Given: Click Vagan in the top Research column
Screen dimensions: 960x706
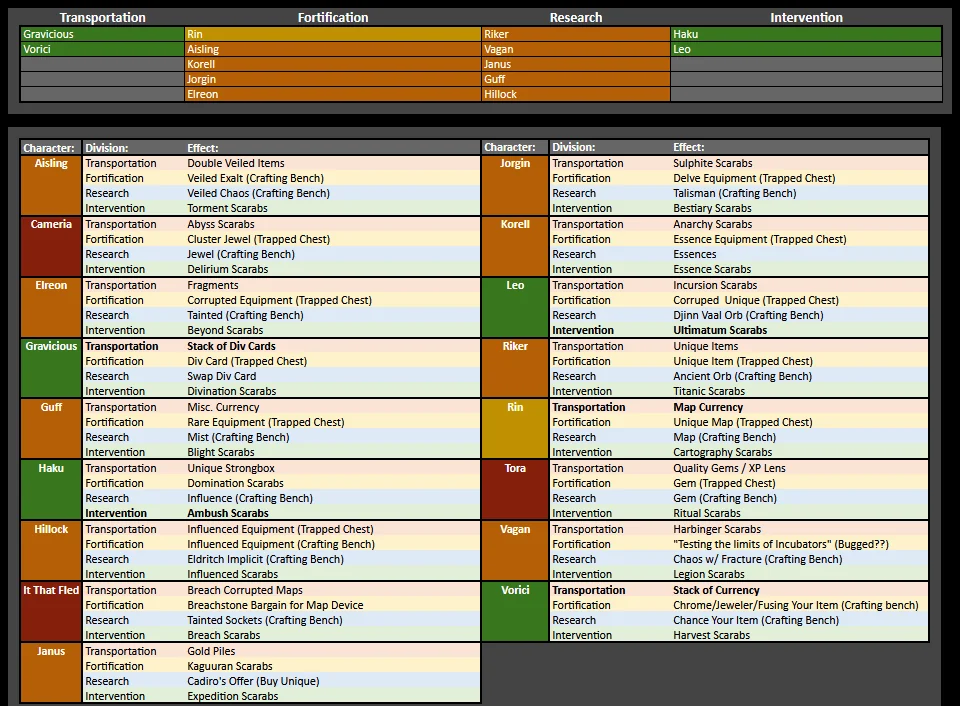Looking at the screenshot, I should (x=575, y=49).
